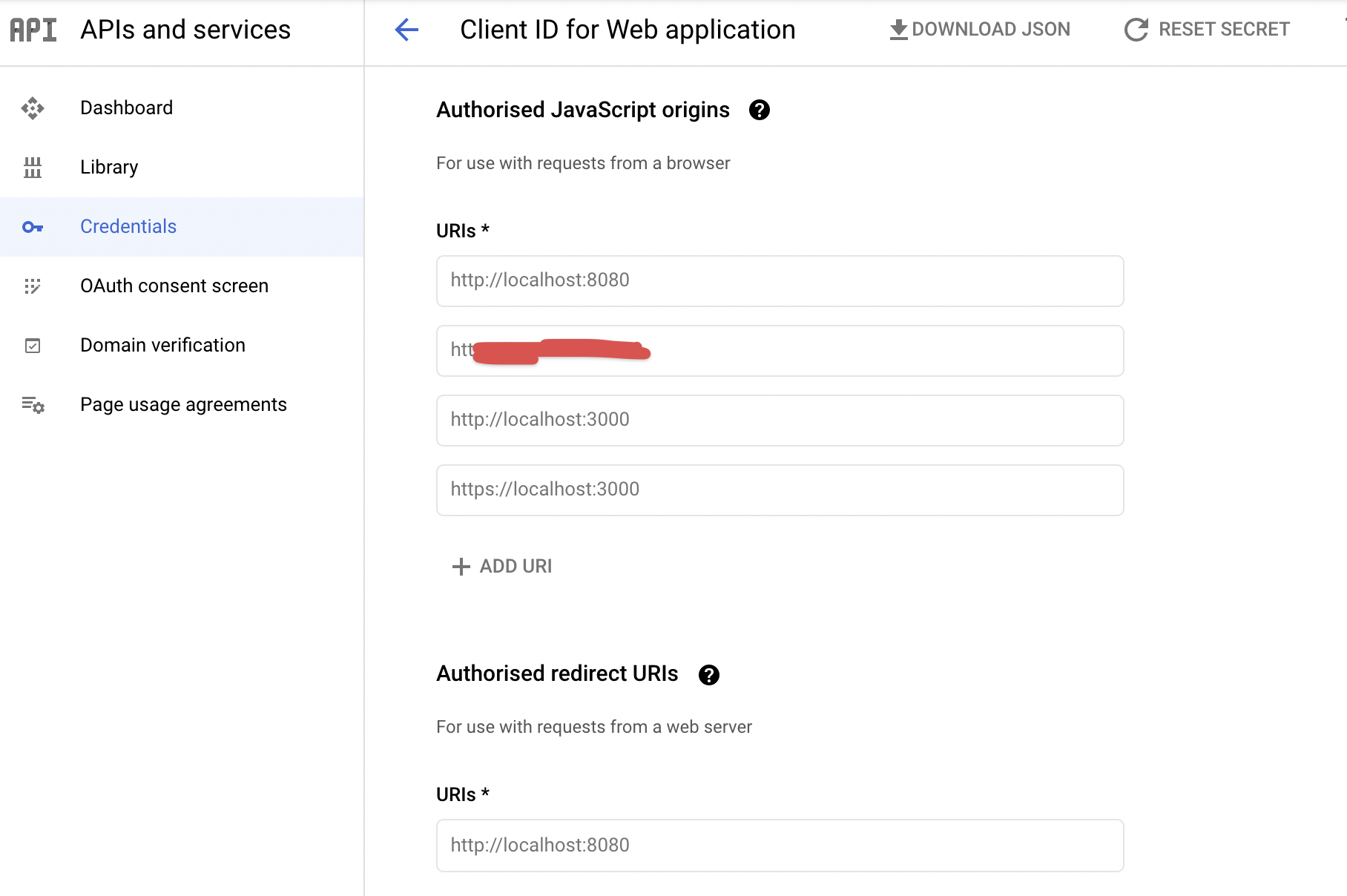The image size is (1347, 896).
Task: Click 'For use with requests from a web server'
Action: pyautogui.click(x=594, y=727)
